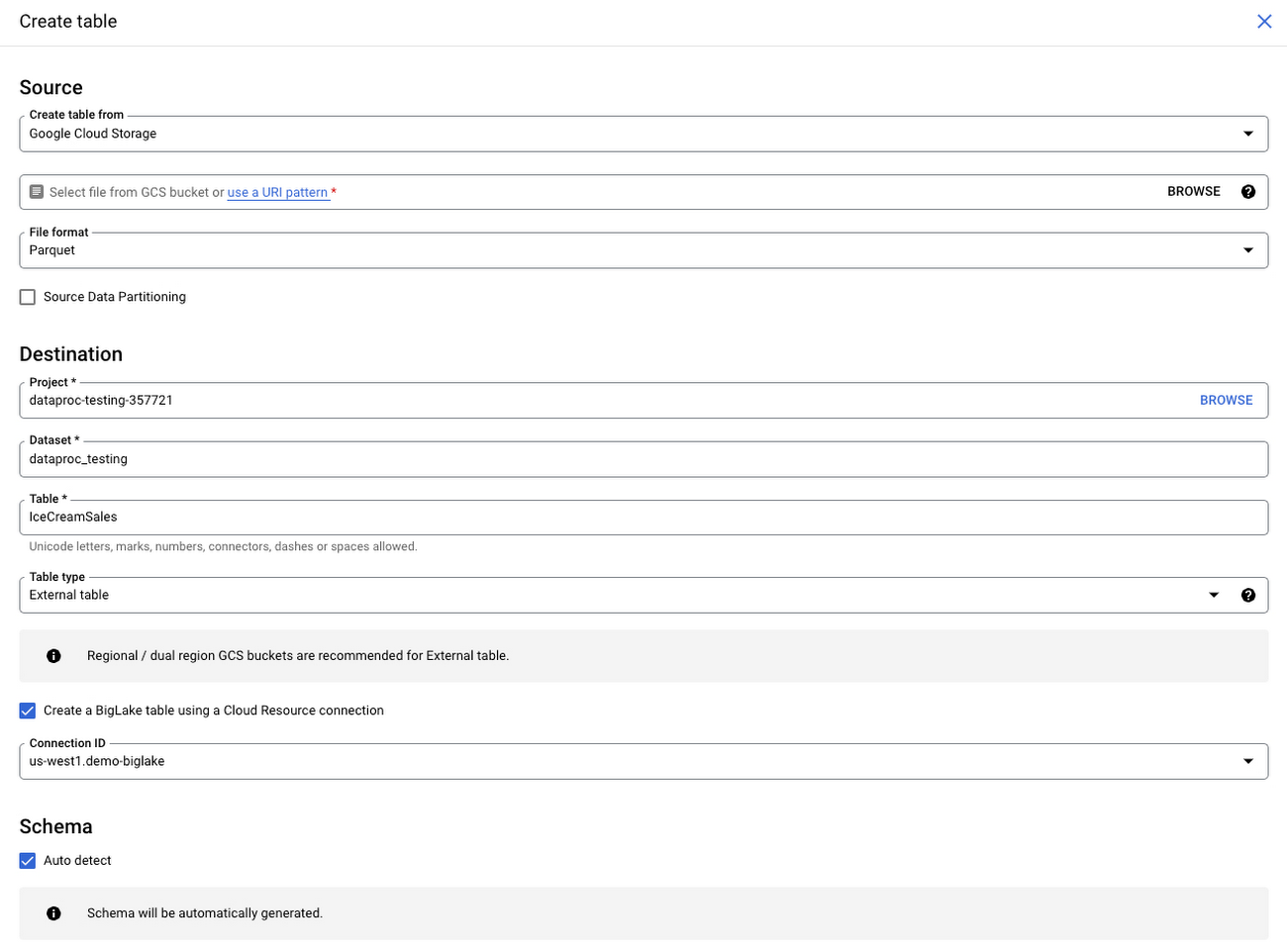Follow the 'use a URI pattern' link

[x=277, y=193]
